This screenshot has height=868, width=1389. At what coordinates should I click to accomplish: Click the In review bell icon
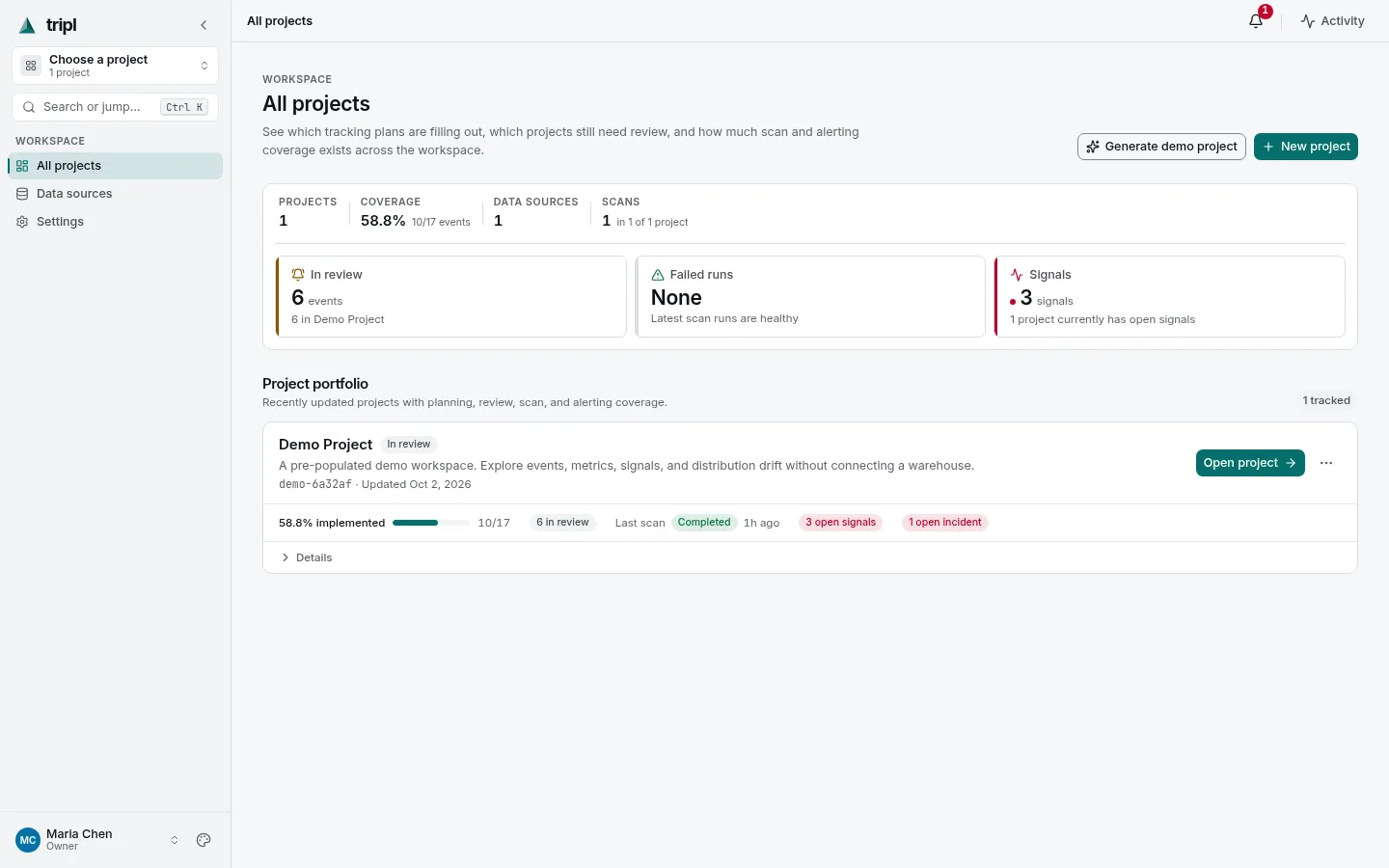[x=298, y=275]
